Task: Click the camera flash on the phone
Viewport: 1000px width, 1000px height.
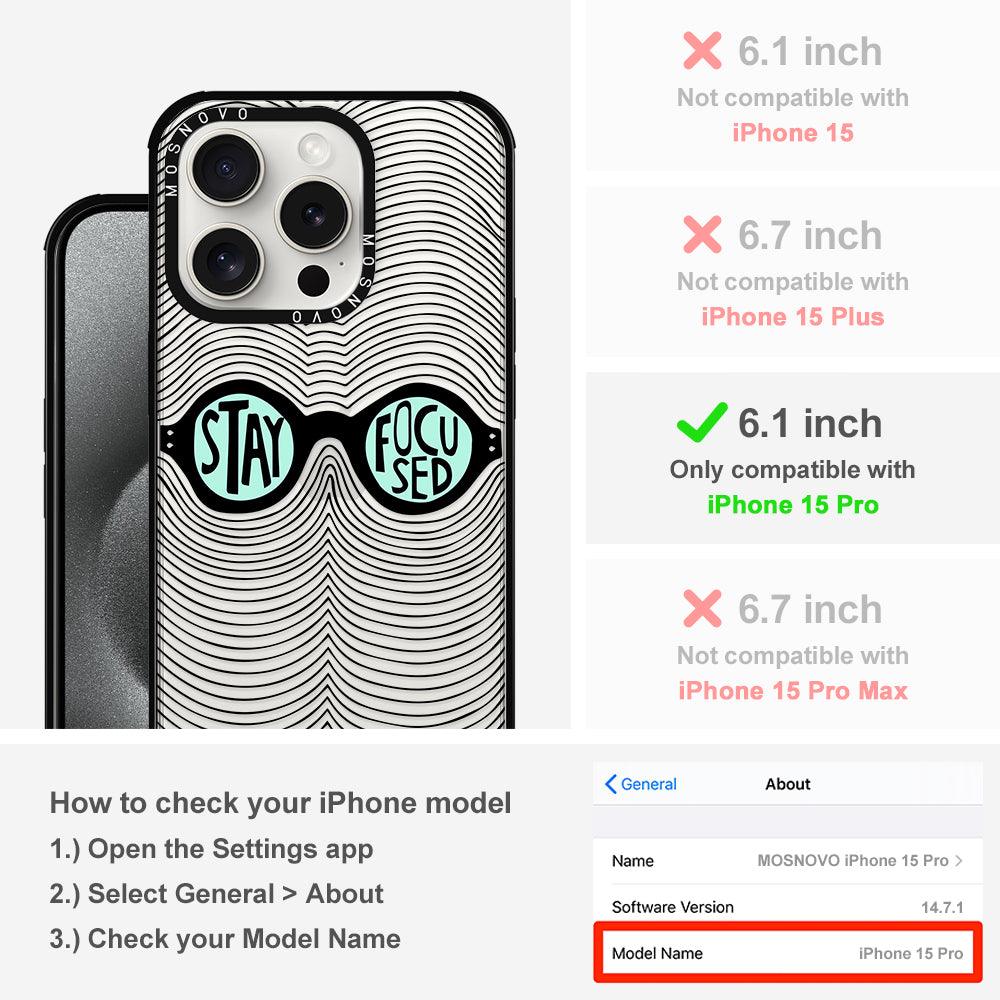Action: (314, 149)
